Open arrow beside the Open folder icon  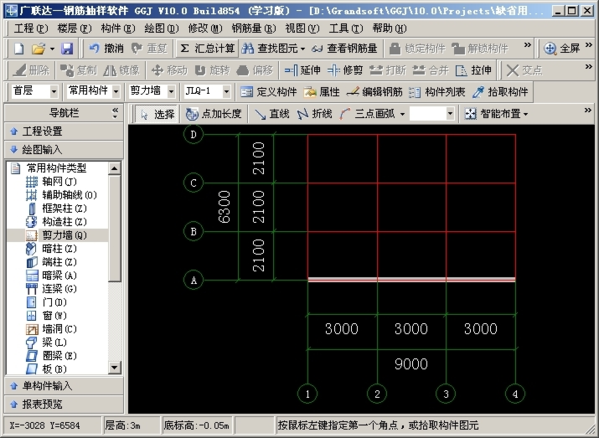tap(52, 49)
